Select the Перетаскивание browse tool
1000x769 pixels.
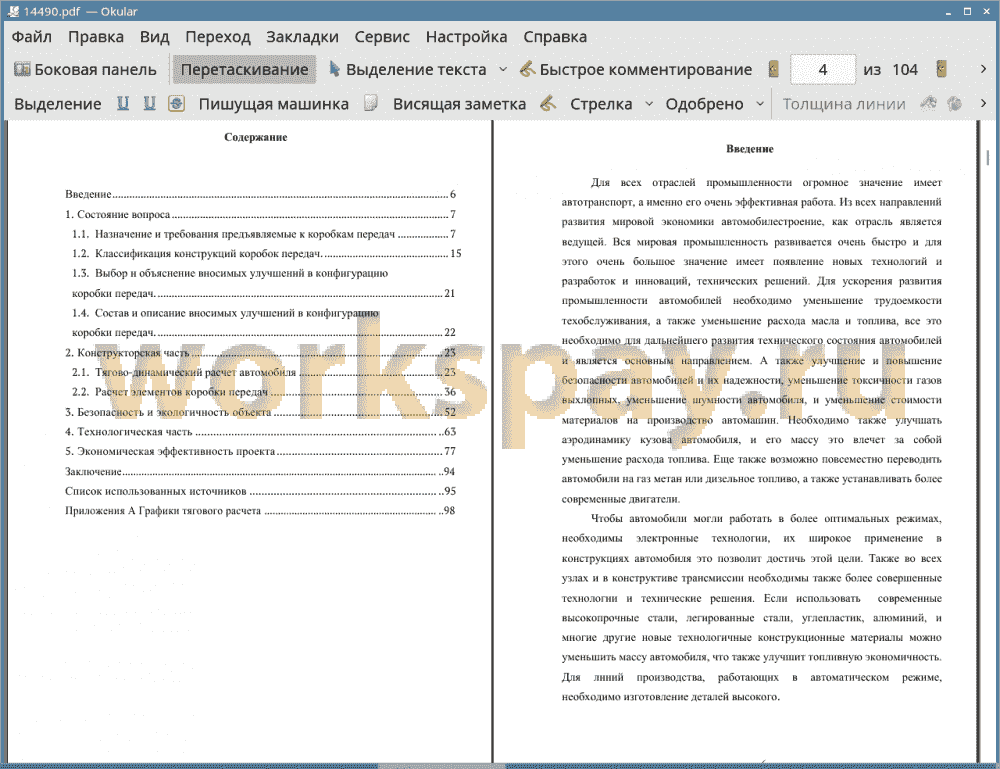[244, 70]
